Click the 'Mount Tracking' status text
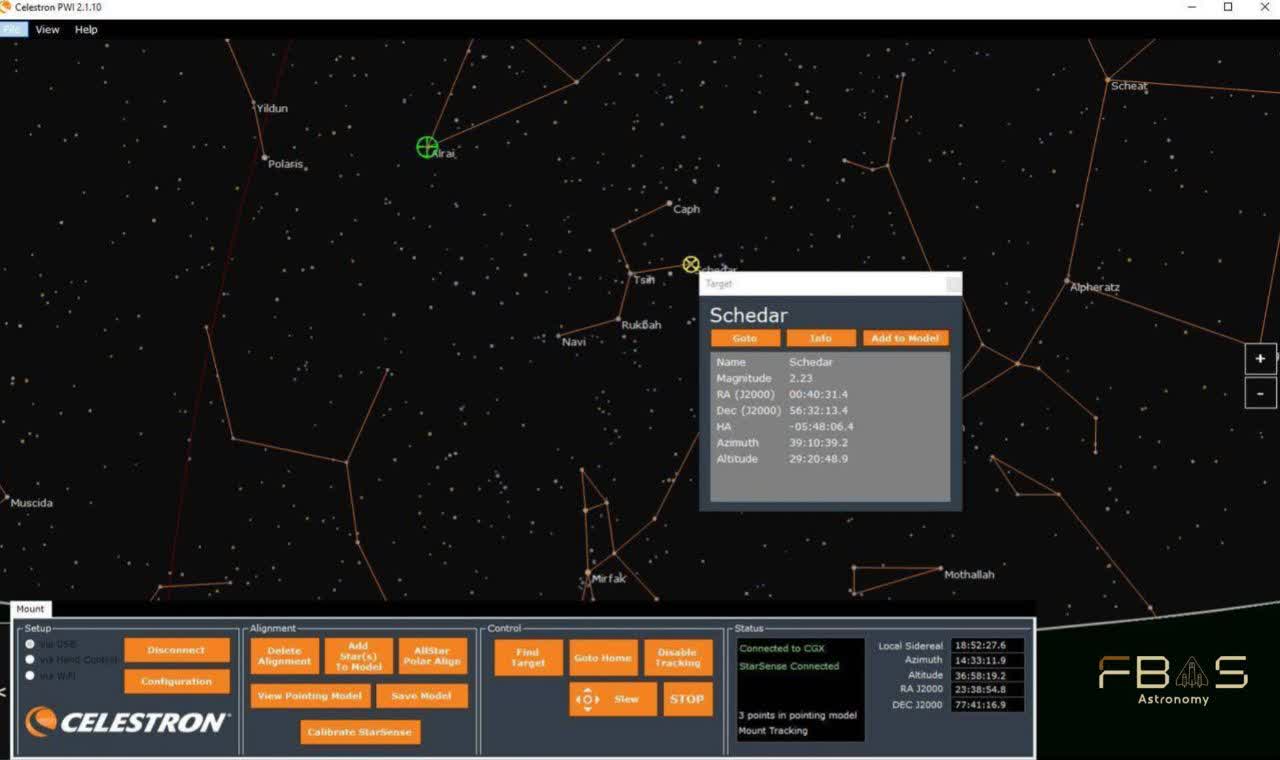1280x760 pixels. pos(773,731)
